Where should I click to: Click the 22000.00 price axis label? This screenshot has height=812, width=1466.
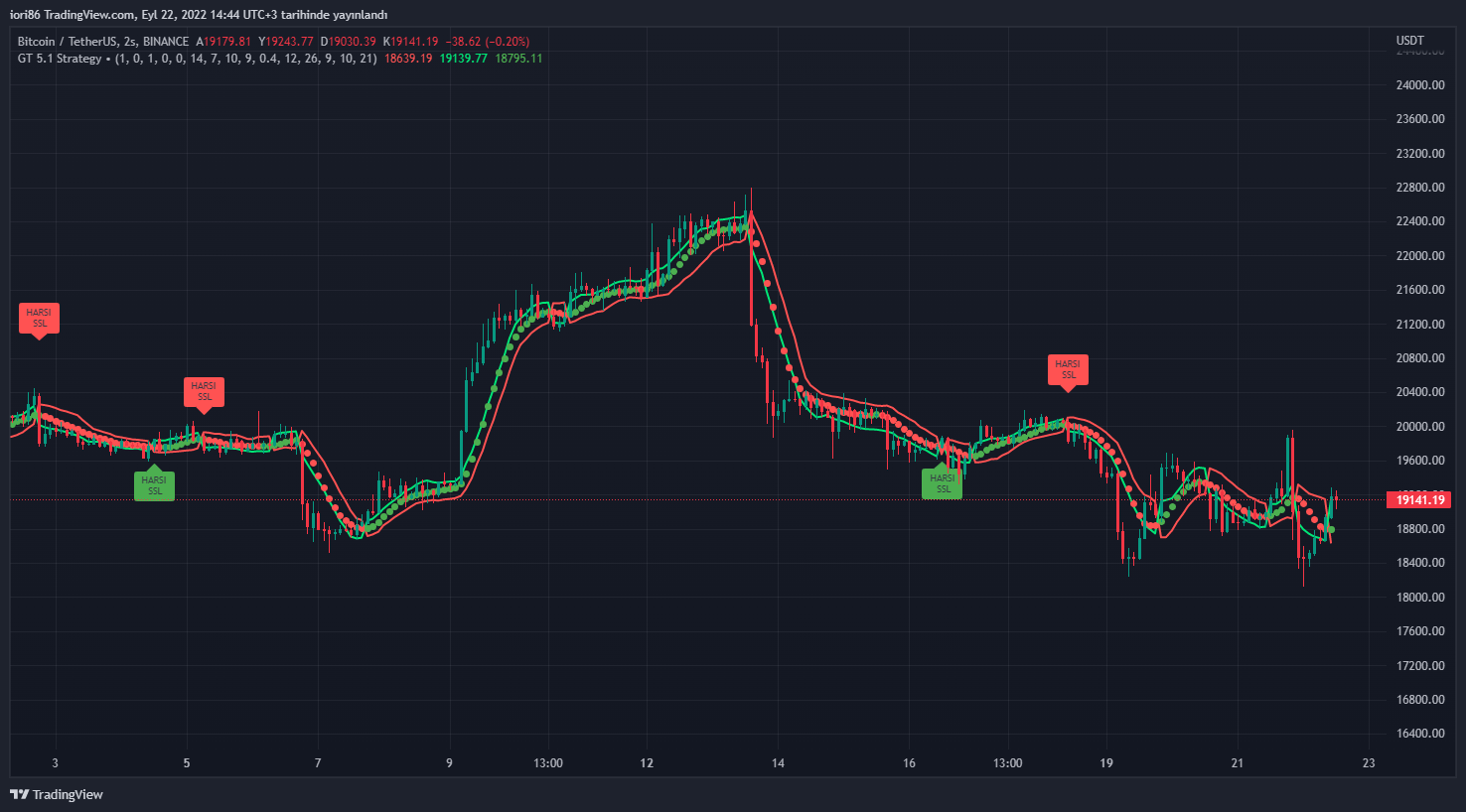coord(1420,256)
